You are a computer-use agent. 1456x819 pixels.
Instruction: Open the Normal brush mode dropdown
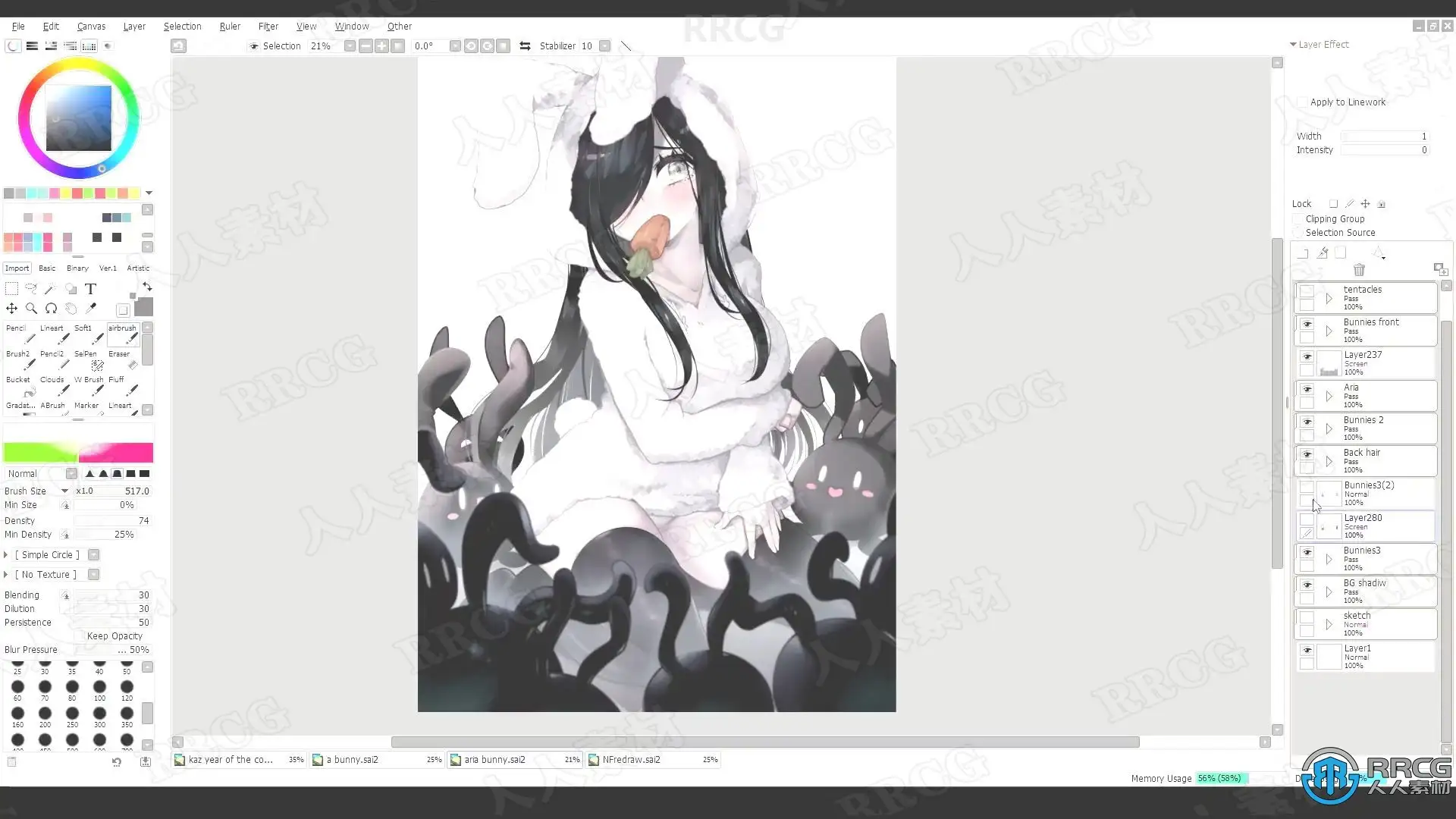click(71, 474)
